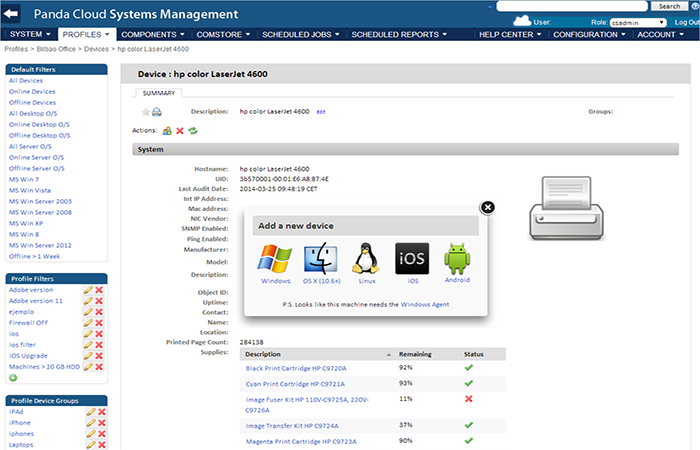Click the Online Devices filter link
The image size is (700, 450).
point(32,91)
